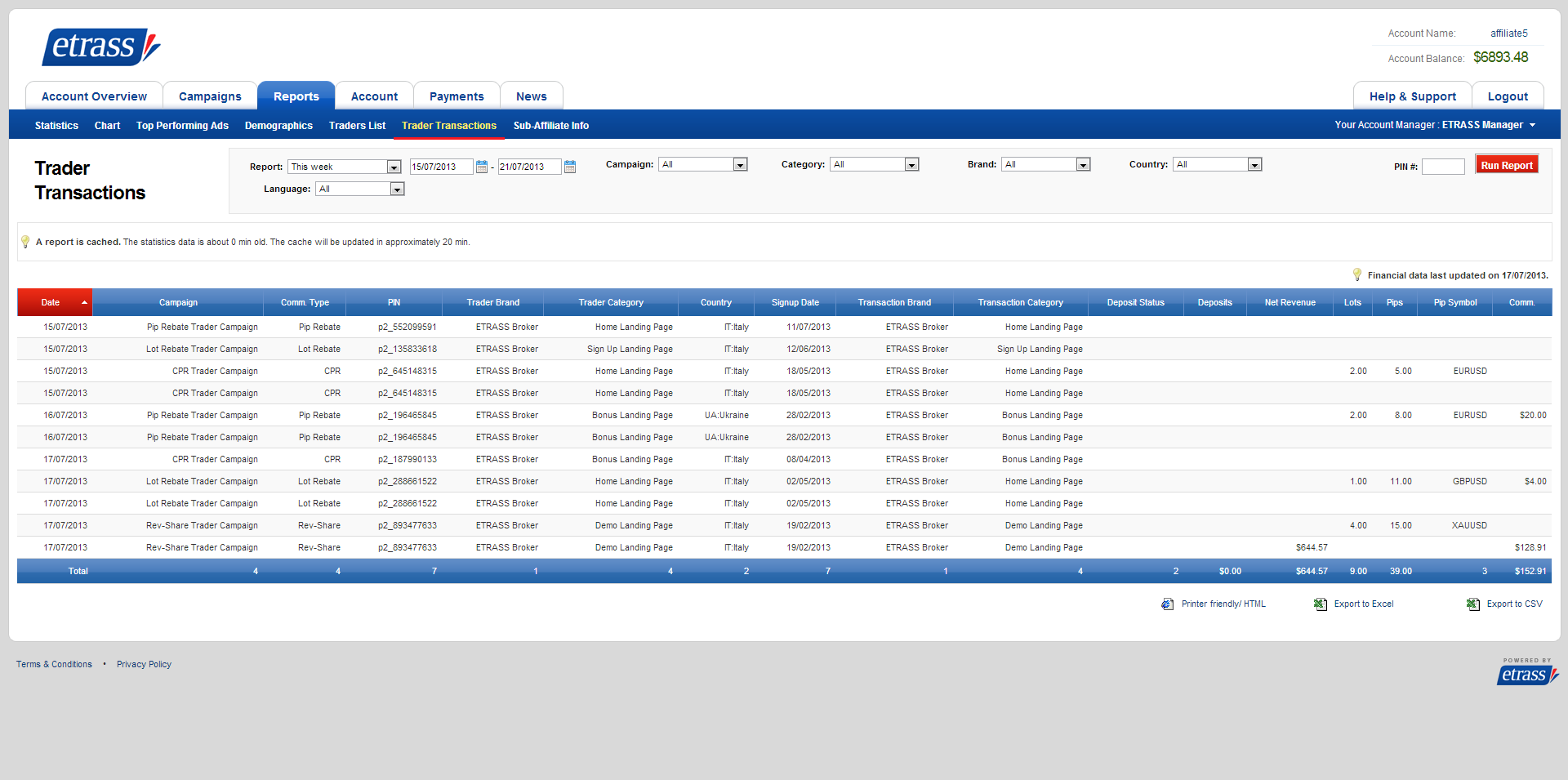Click the XAUUSD pip symbol cell

tap(1469, 526)
